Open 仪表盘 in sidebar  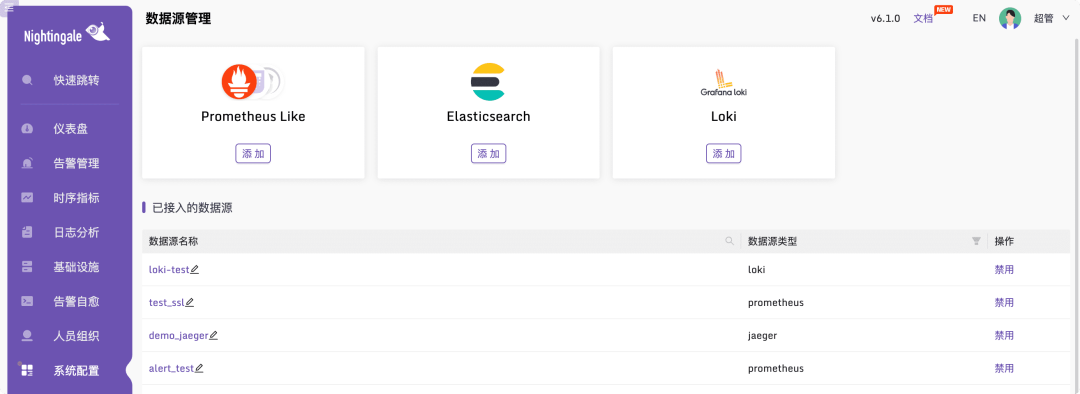tap(70, 129)
